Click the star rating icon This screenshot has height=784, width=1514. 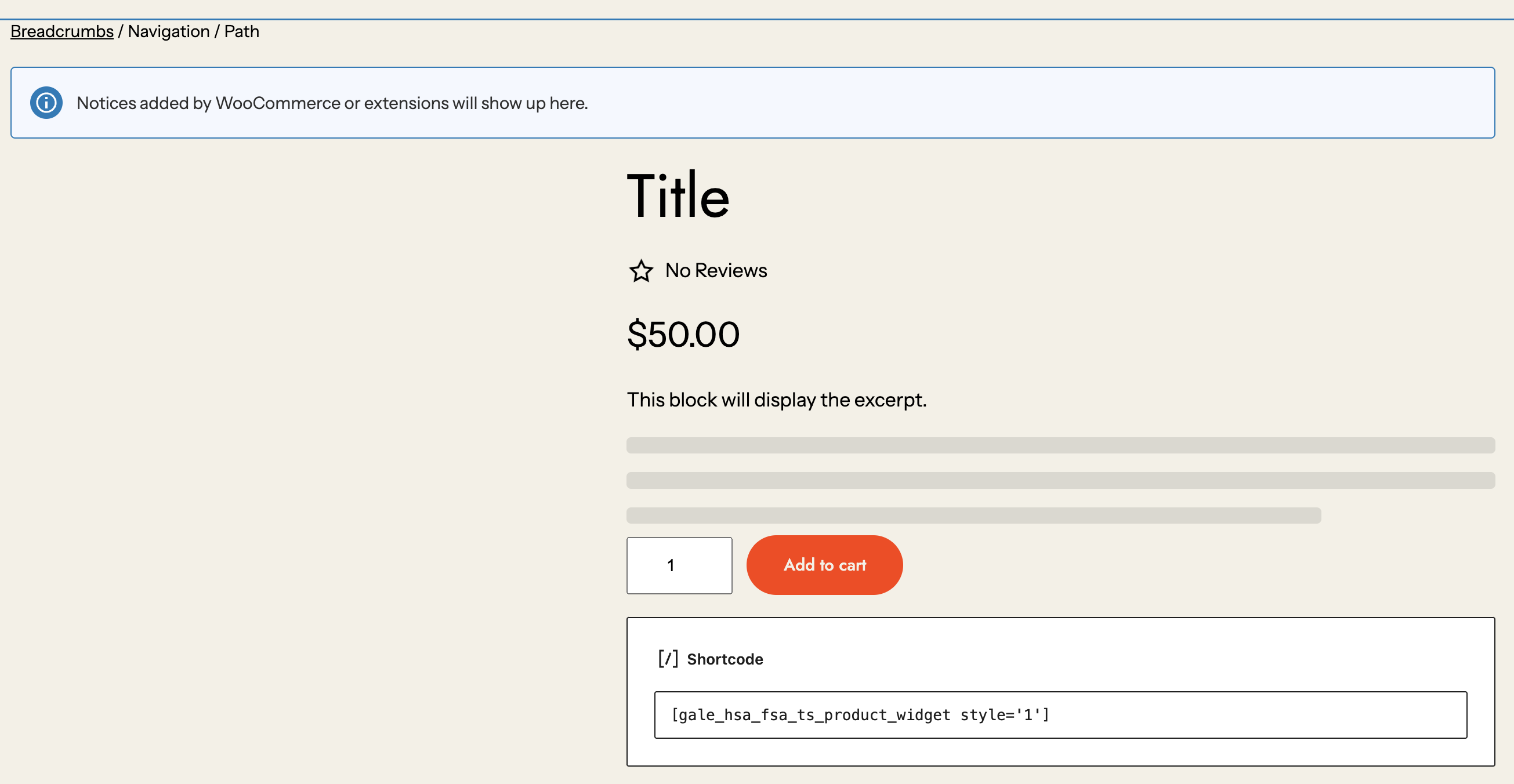[x=640, y=271]
